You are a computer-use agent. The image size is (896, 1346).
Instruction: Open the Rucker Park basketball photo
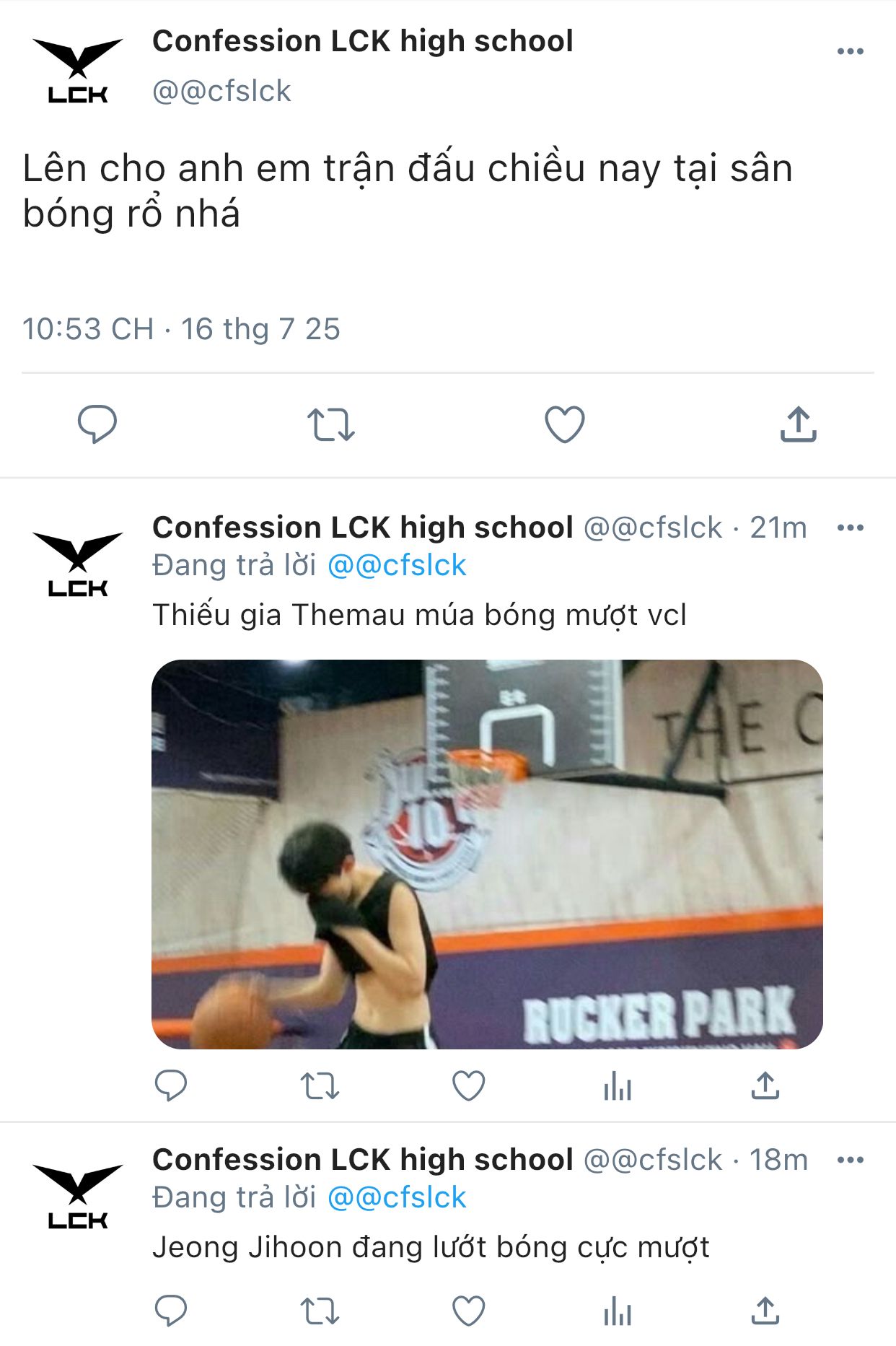tap(487, 854)
